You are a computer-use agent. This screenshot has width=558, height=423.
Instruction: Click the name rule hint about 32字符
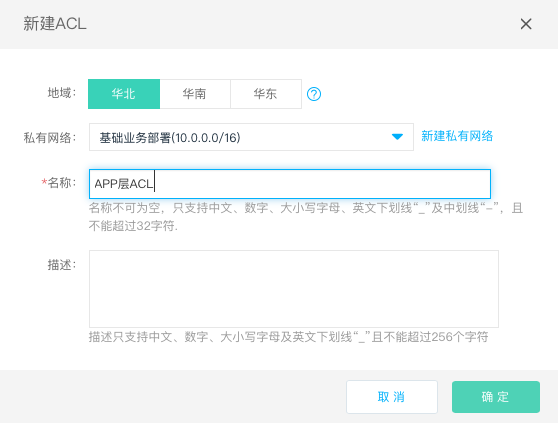coord(305,216)
